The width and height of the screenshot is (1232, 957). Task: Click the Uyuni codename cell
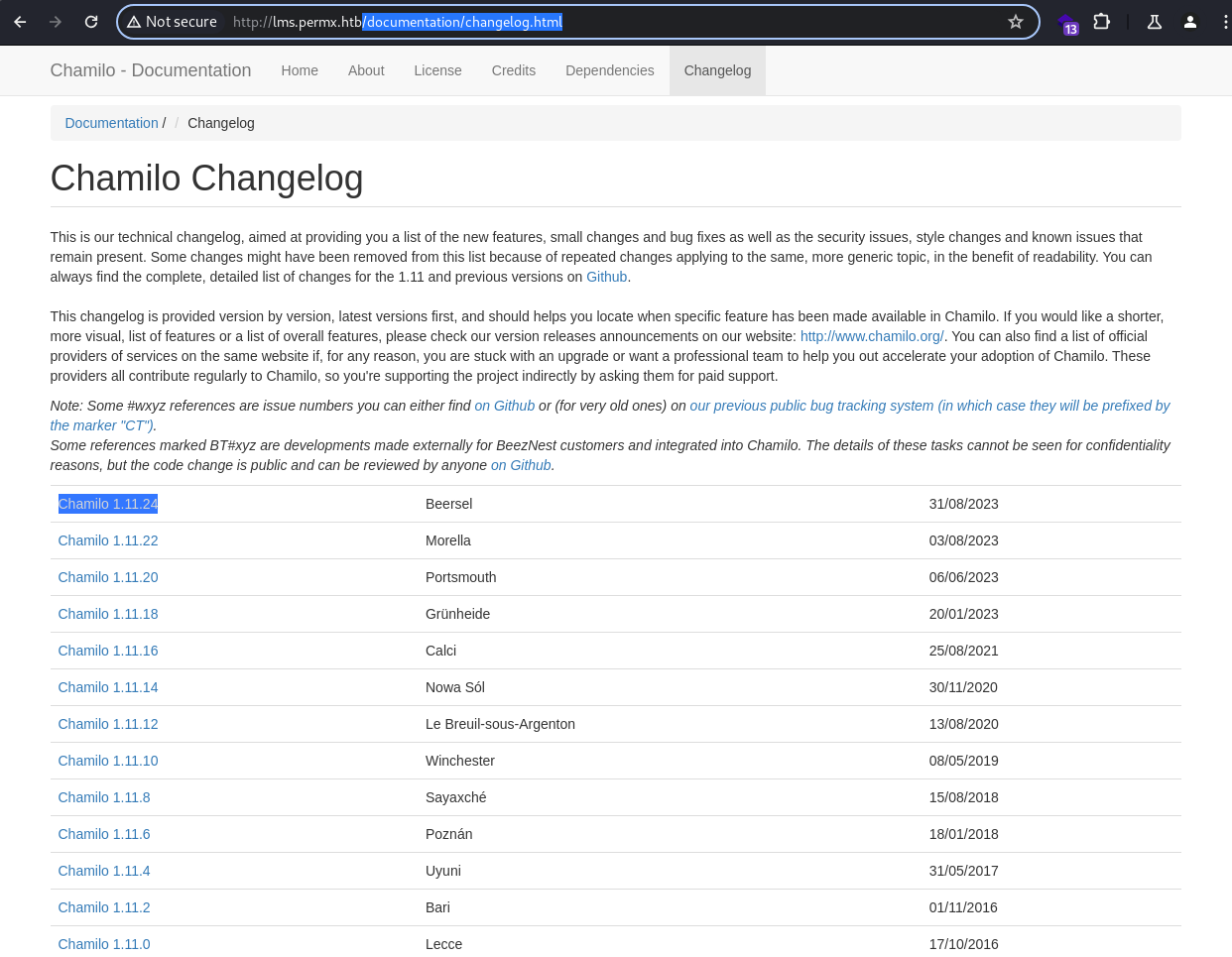(443, 871)
